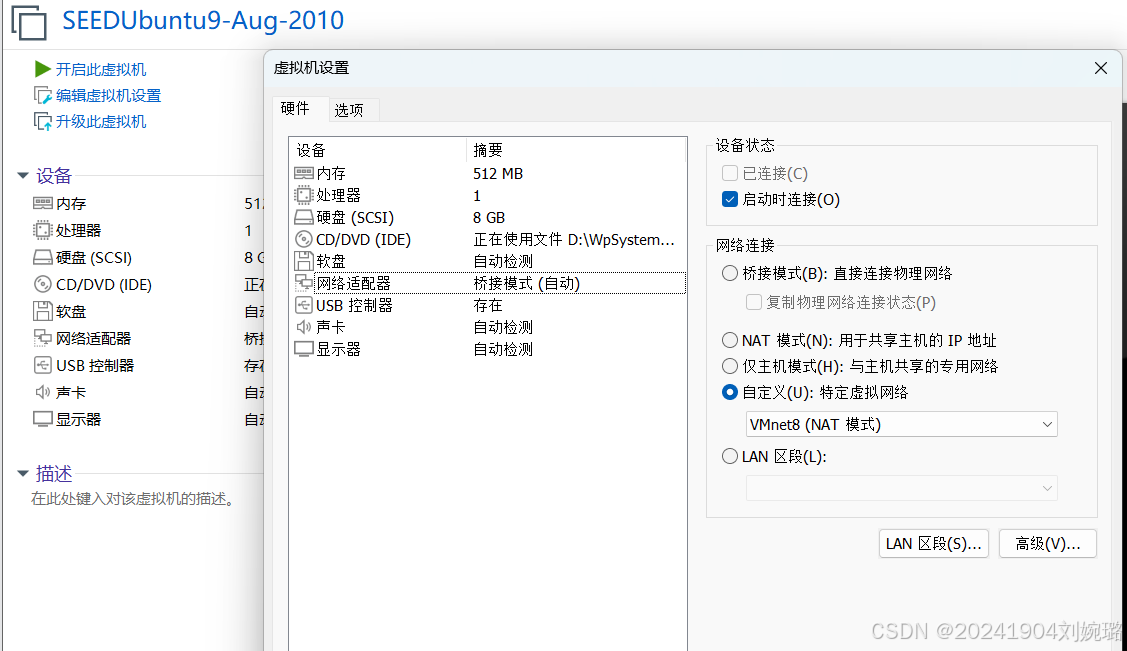Image resolution: width=1127 pixels, height=651 pixels.
Task: Collapse the 设备 section in main window
Action: click(x=22, y=175)
